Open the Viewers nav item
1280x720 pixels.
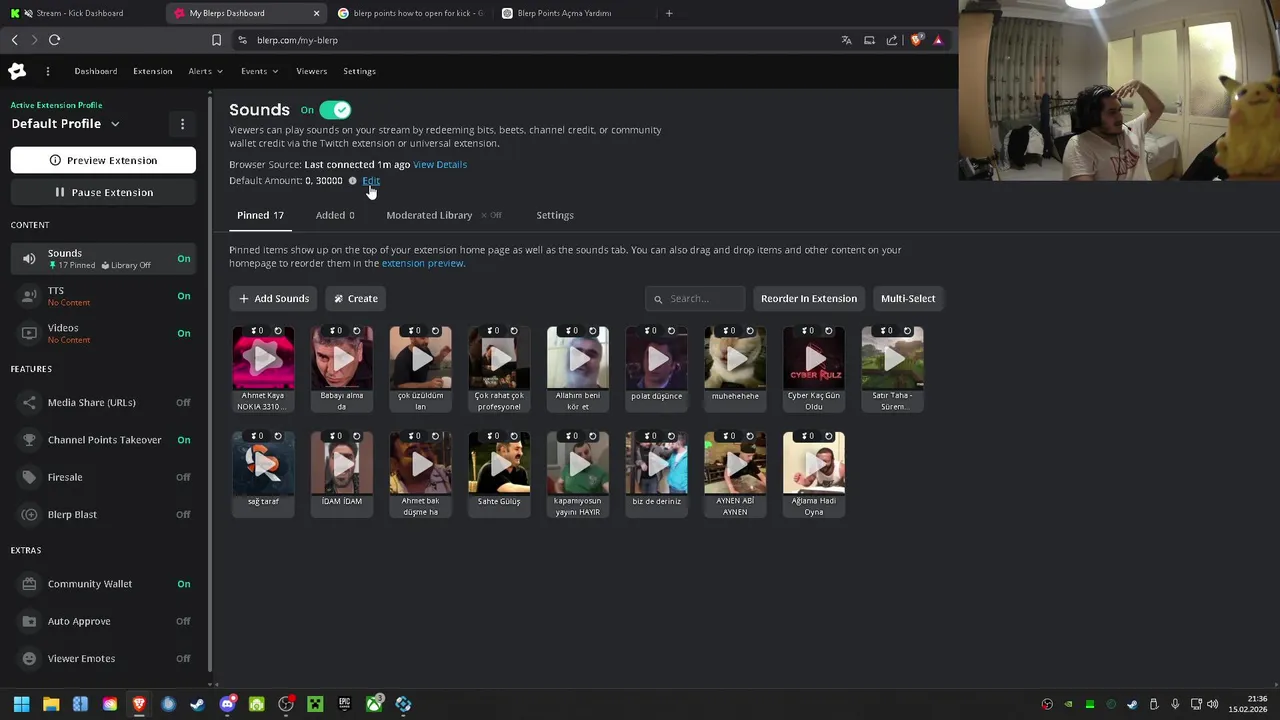coord(311,71)
